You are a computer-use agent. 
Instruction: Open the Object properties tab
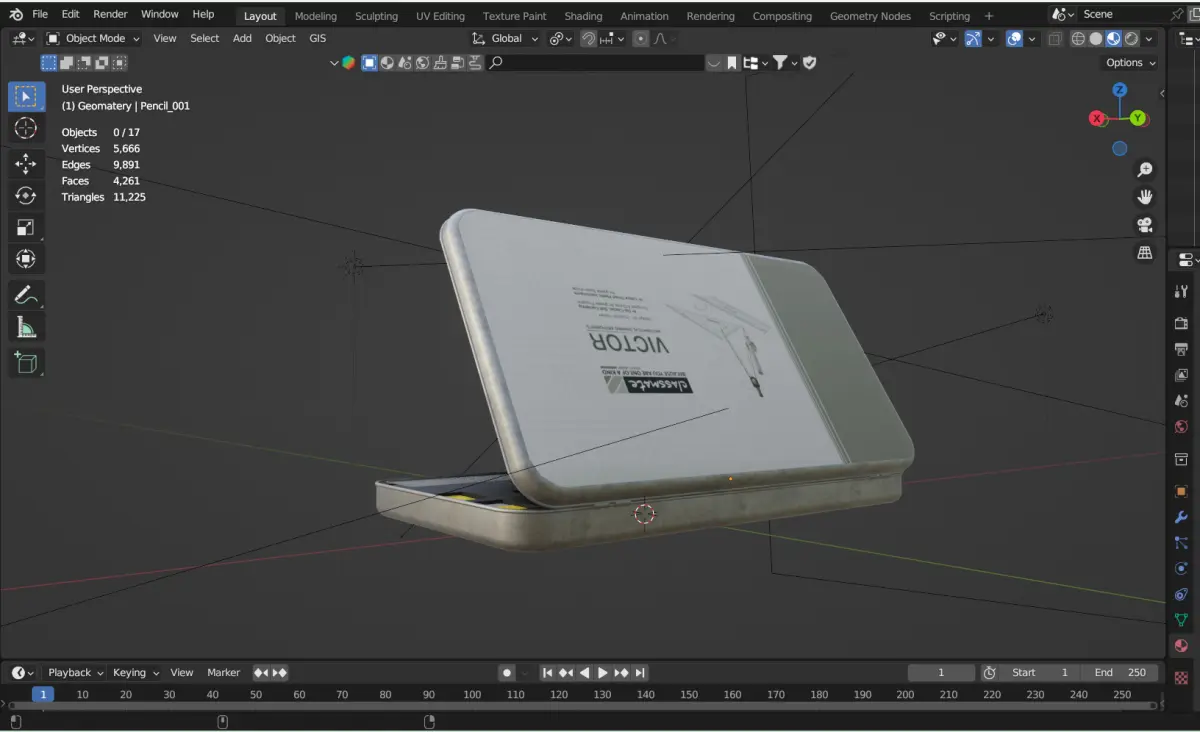(1181, 491)
